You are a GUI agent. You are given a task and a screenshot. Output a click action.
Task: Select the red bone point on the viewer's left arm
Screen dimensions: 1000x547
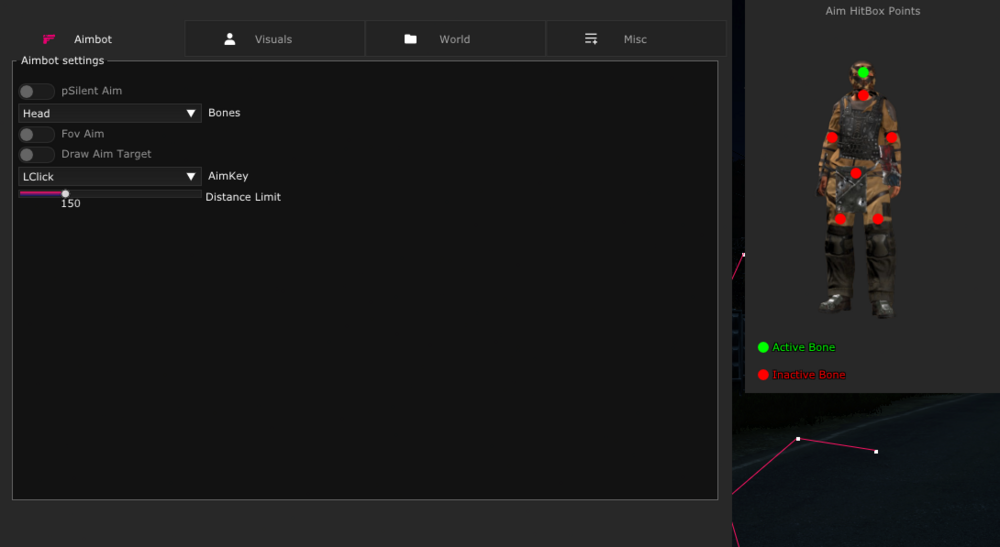(x=832, y=137)
